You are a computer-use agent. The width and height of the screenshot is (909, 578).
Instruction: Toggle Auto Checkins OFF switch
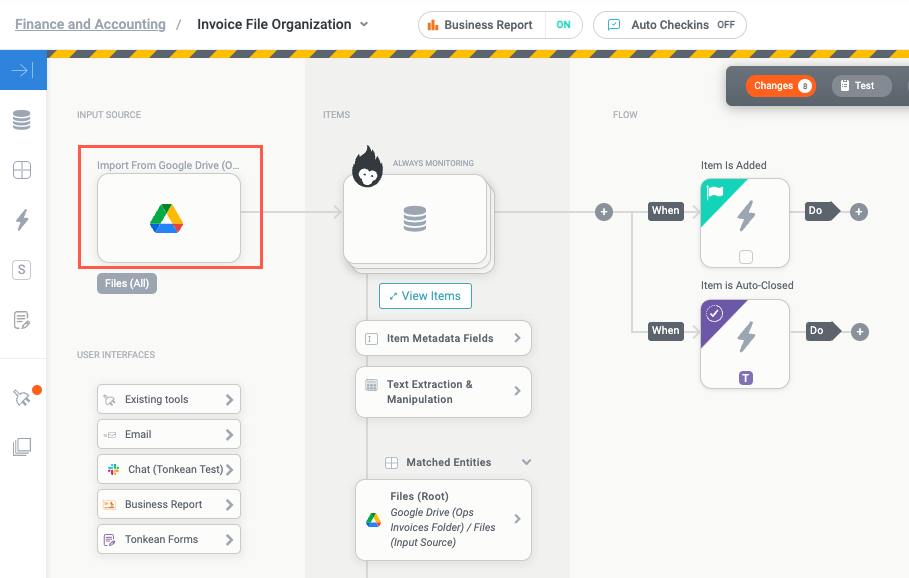tap(725, 25)
